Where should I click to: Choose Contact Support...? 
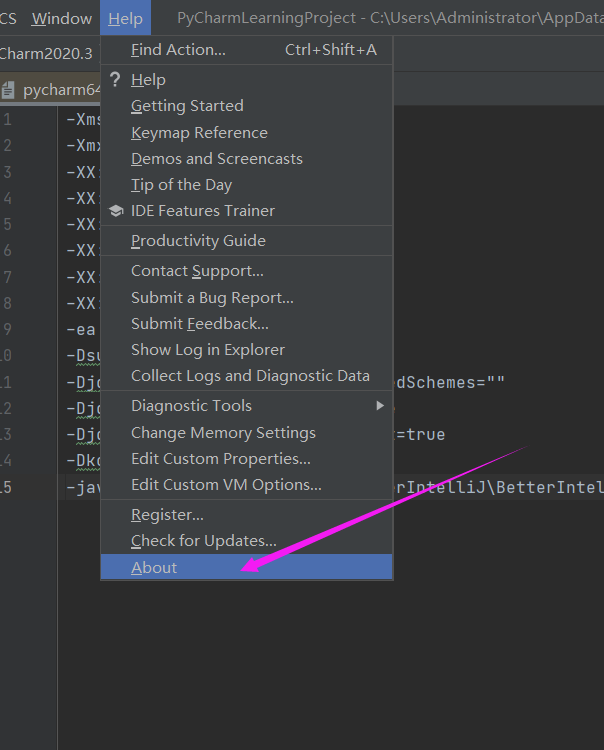click(247, 271)
